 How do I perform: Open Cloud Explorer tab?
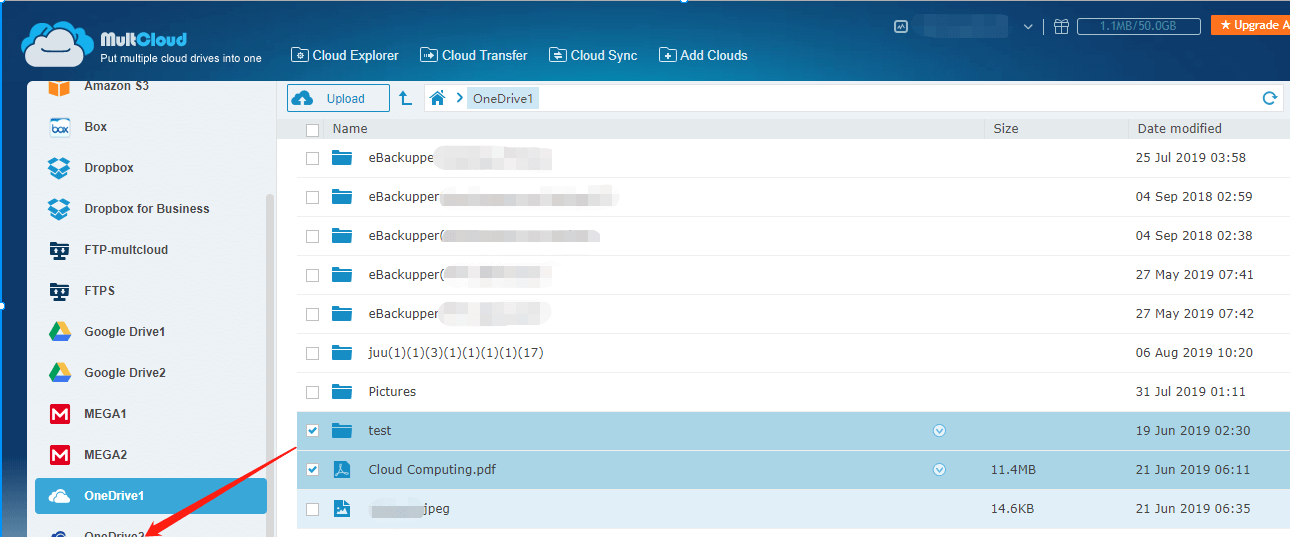click(x=344, y=56)
